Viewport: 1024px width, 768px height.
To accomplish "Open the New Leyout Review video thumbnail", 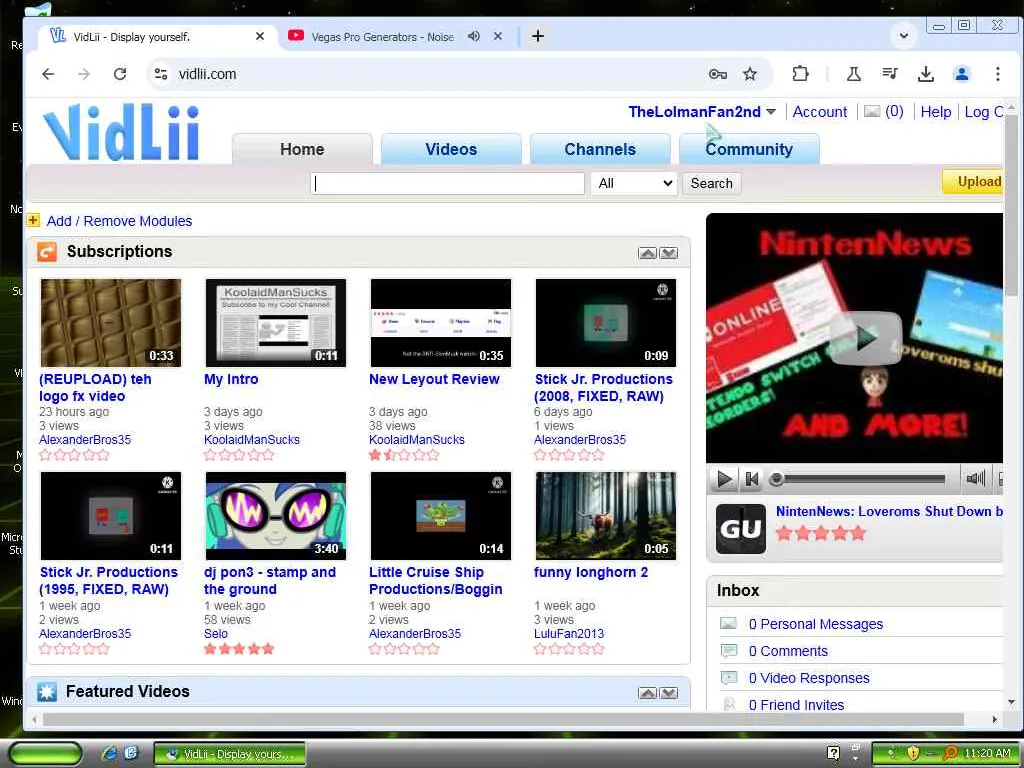I will pos(441,323).
